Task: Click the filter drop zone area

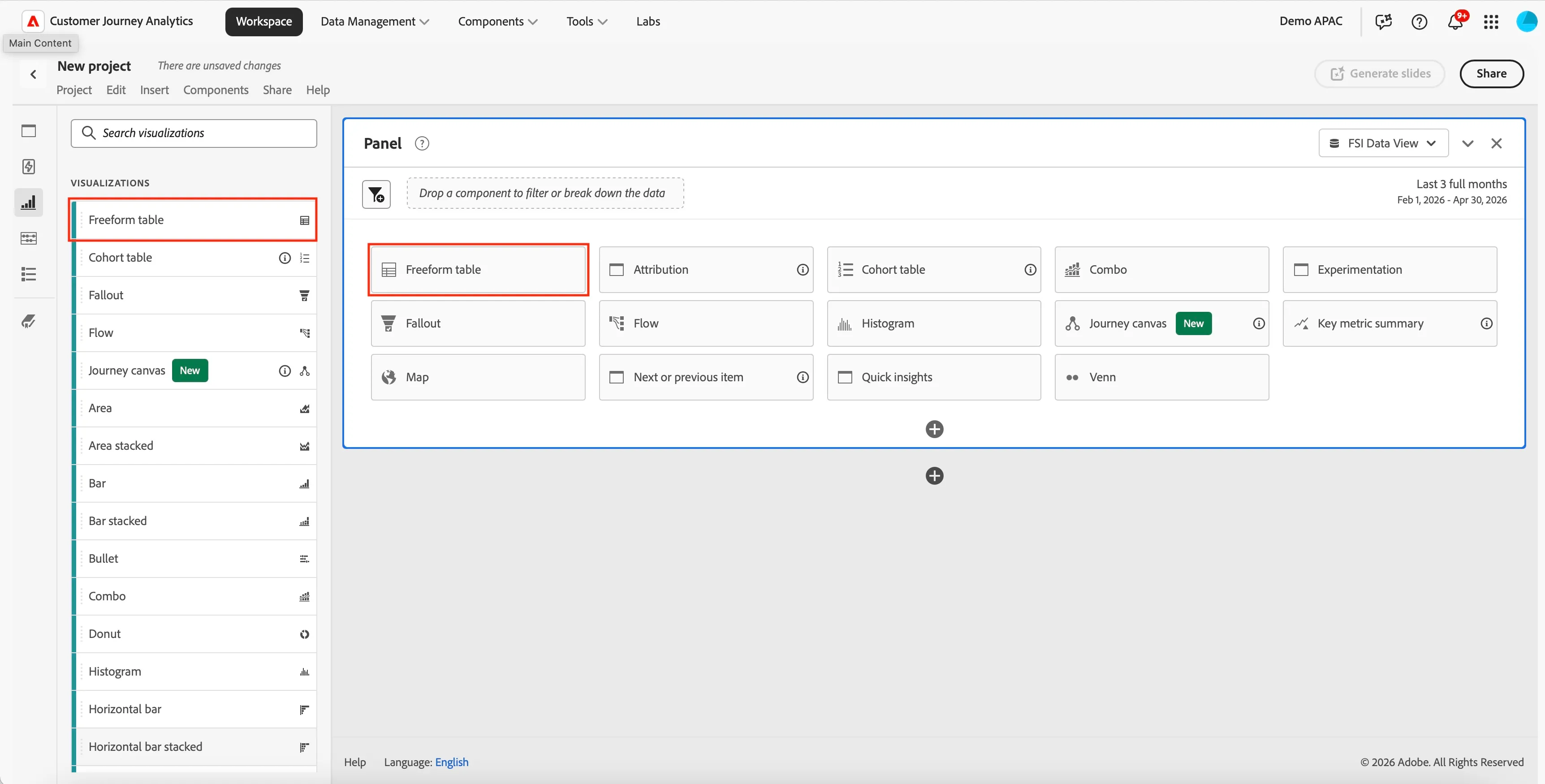Action: coord(544,193)
